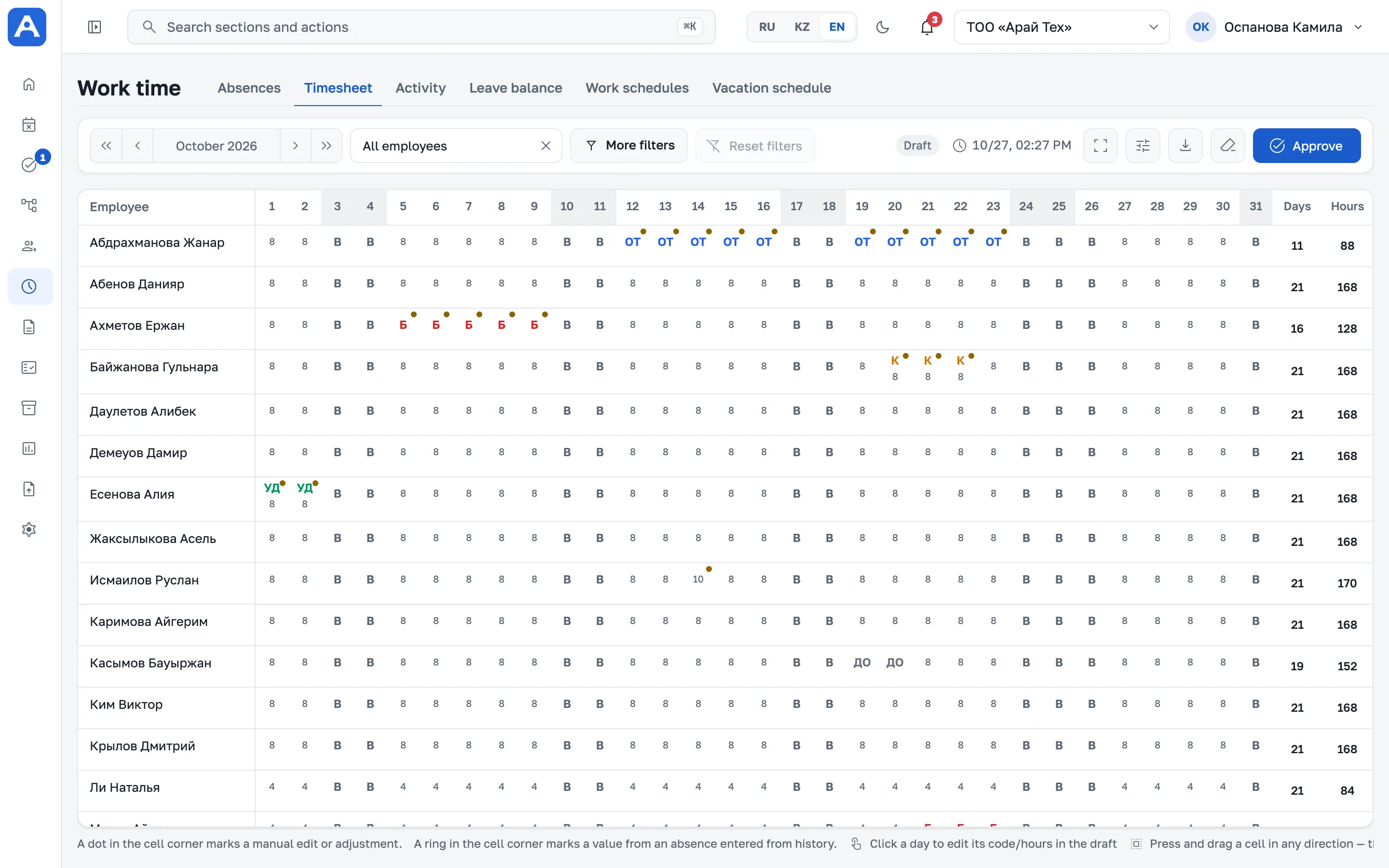Open More filters
1389x868 pixels.
(x=628, y=146)
